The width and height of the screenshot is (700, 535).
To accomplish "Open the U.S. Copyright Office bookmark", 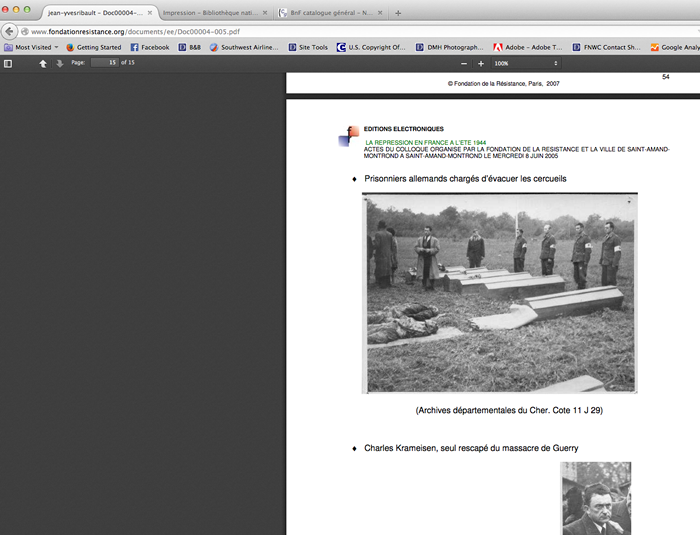I will [371, 47].
